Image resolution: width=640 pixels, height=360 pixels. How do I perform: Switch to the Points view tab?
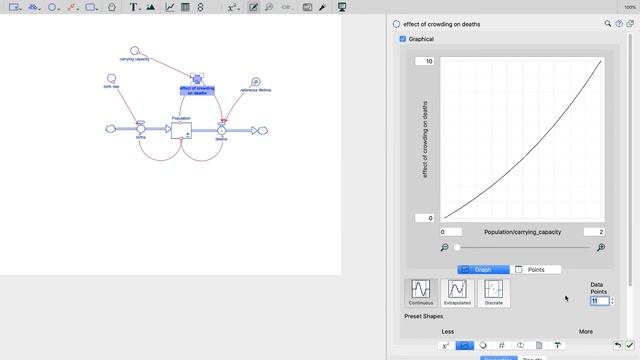(x=536, y=270)
